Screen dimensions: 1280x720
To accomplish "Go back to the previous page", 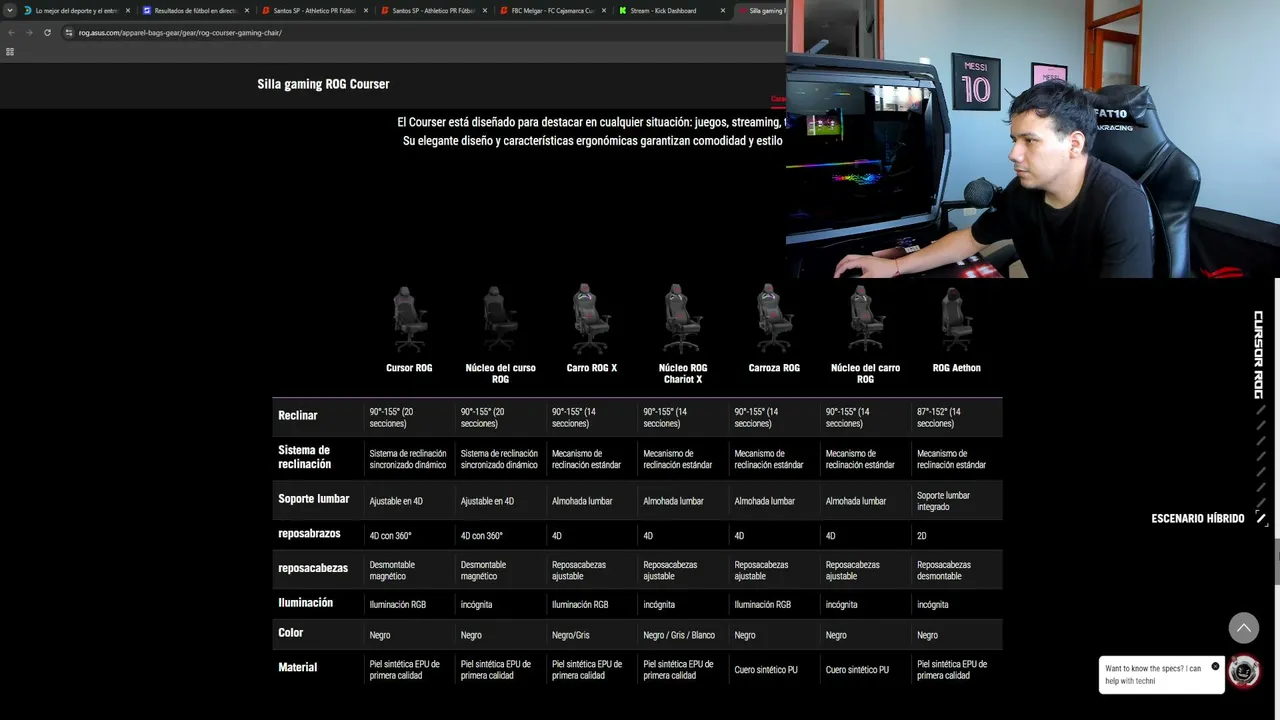I will 11,33.
